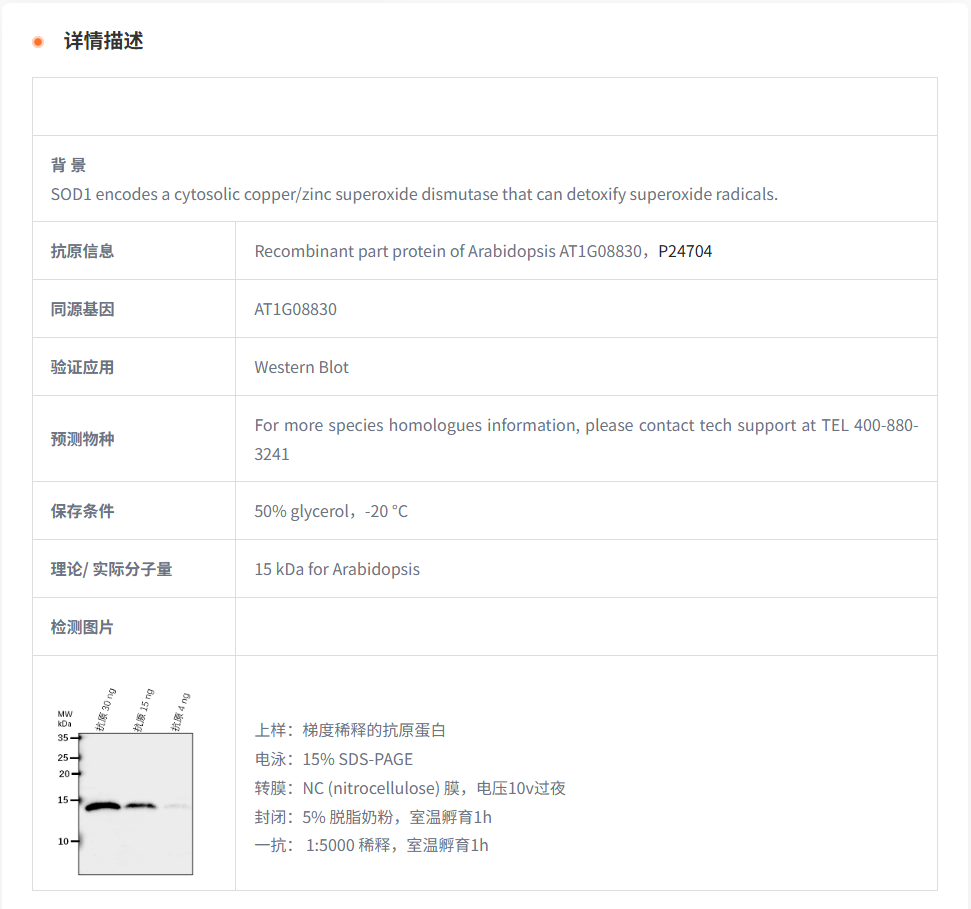Click the 详情描述 section heading
971x909 pixels.
103,42
